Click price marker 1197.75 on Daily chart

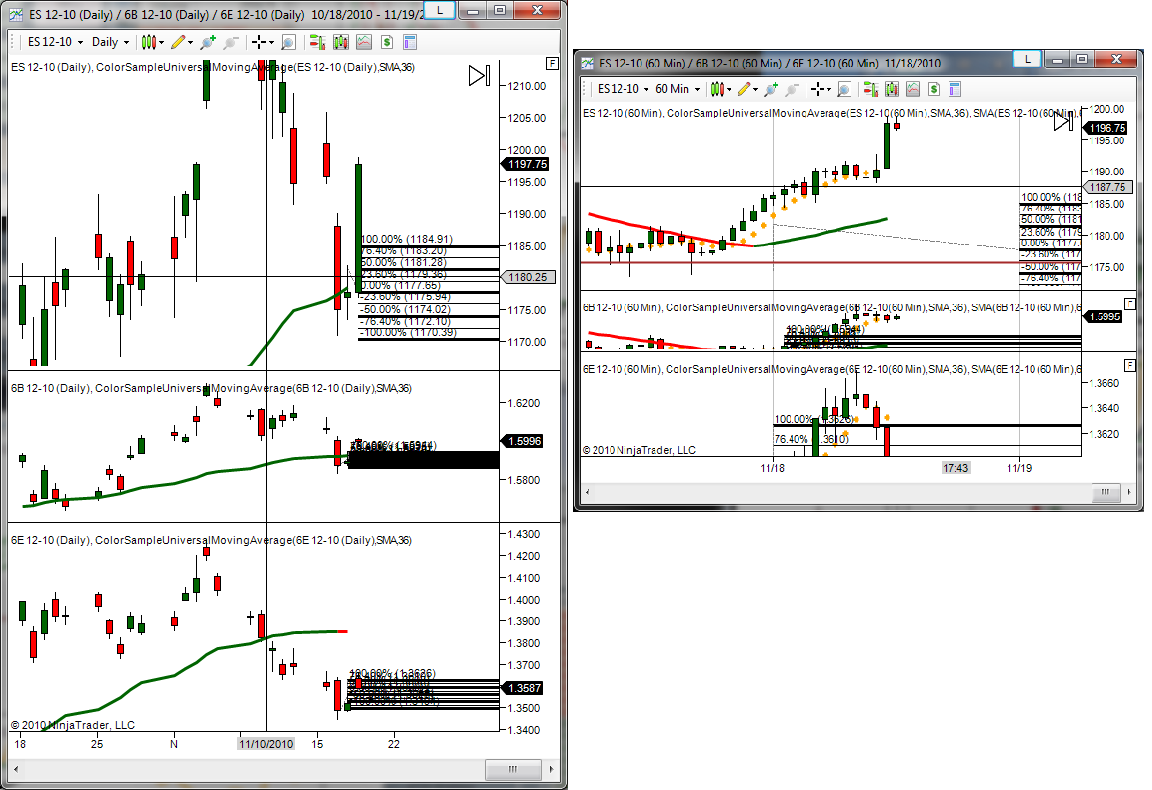click(x=527, y=165)
